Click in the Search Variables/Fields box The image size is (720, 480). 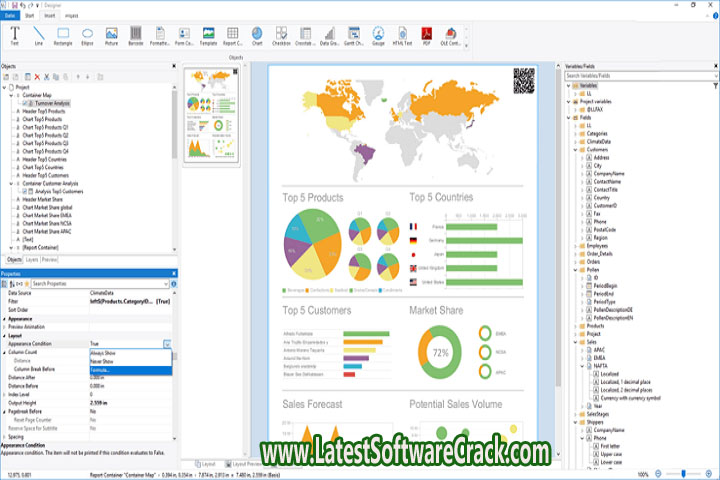pyautogui.click(x=640, y=76)
